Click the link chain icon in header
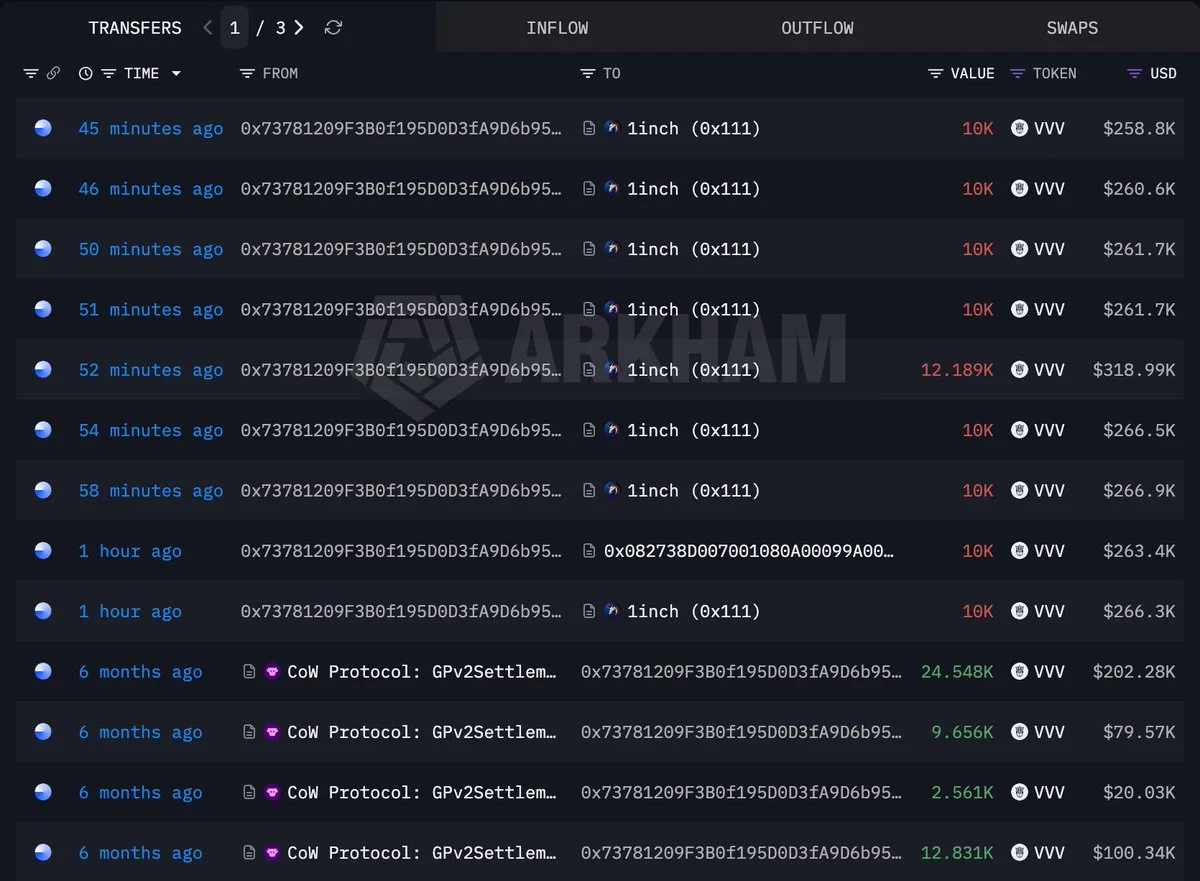Viewport: 1200px width, 881px height. pos(53,73)
